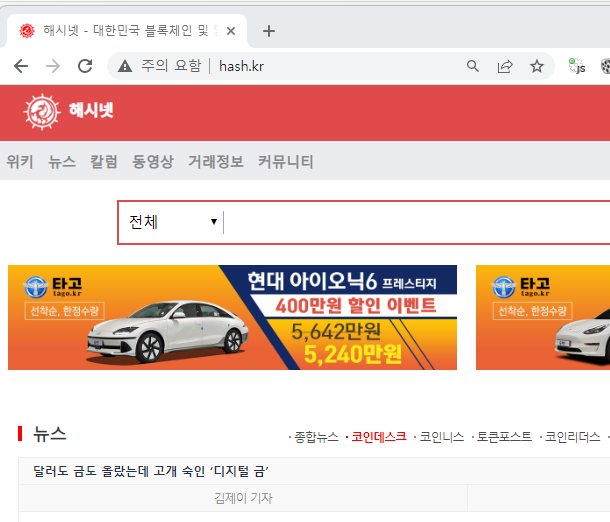This screenshot has width=610, height=522.
Task: Bookmark this page with star icon
Action: tap(537, 66)
